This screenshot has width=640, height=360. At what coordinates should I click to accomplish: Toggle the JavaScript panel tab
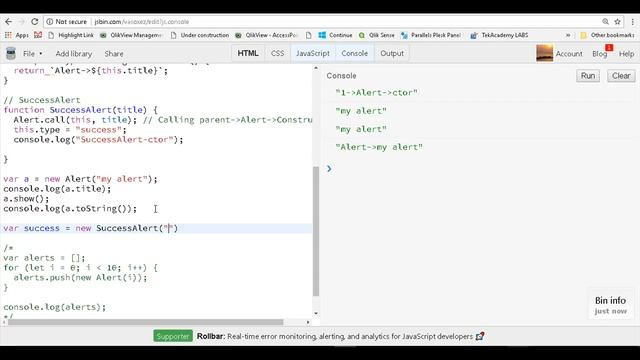(313, 53)
